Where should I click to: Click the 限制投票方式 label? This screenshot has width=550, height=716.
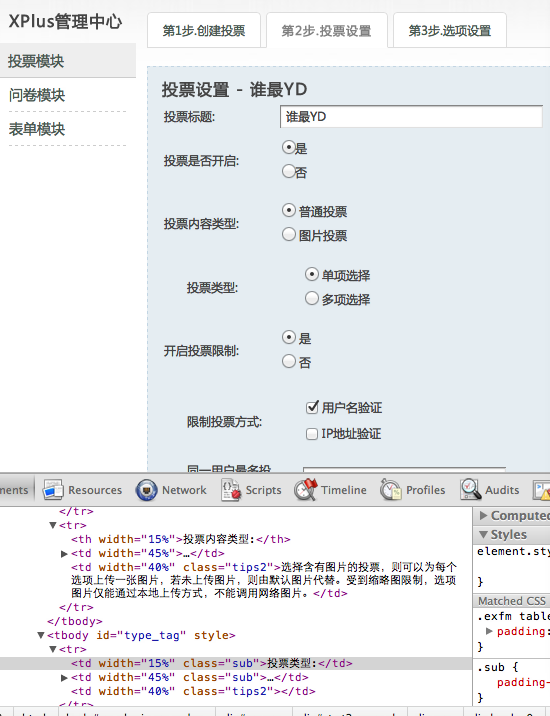coord(224,422)
